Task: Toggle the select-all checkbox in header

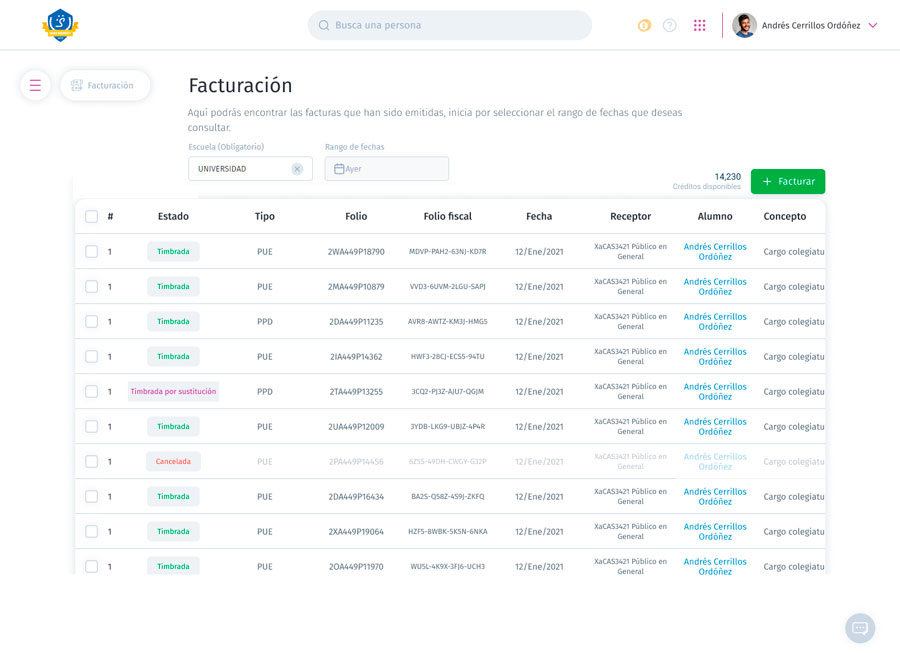Action: pos(91,216)
